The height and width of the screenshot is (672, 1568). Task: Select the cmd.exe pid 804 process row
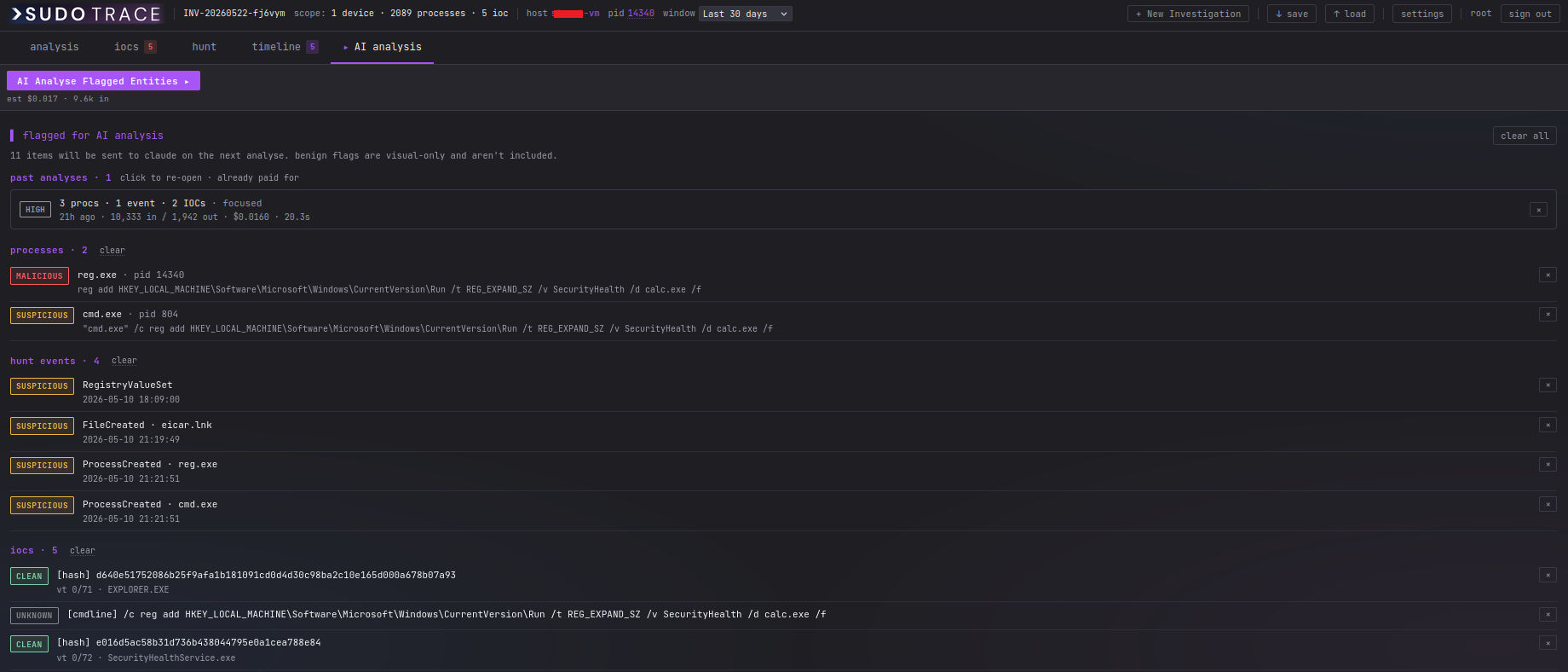pos(783,322)
